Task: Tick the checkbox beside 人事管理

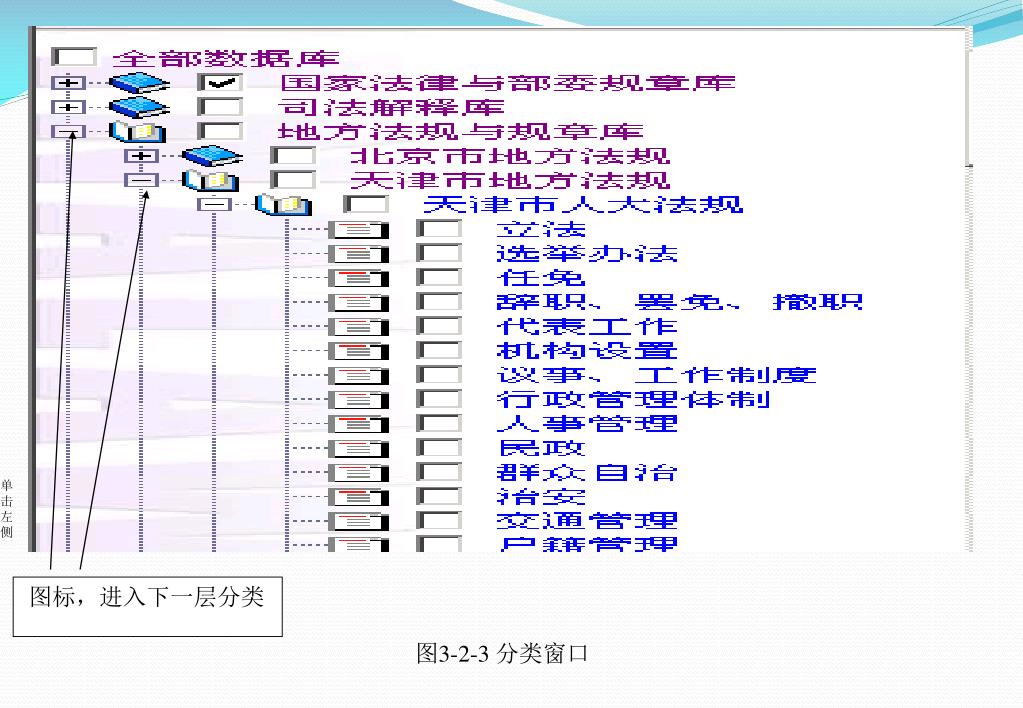Action: tap(439, 423)
